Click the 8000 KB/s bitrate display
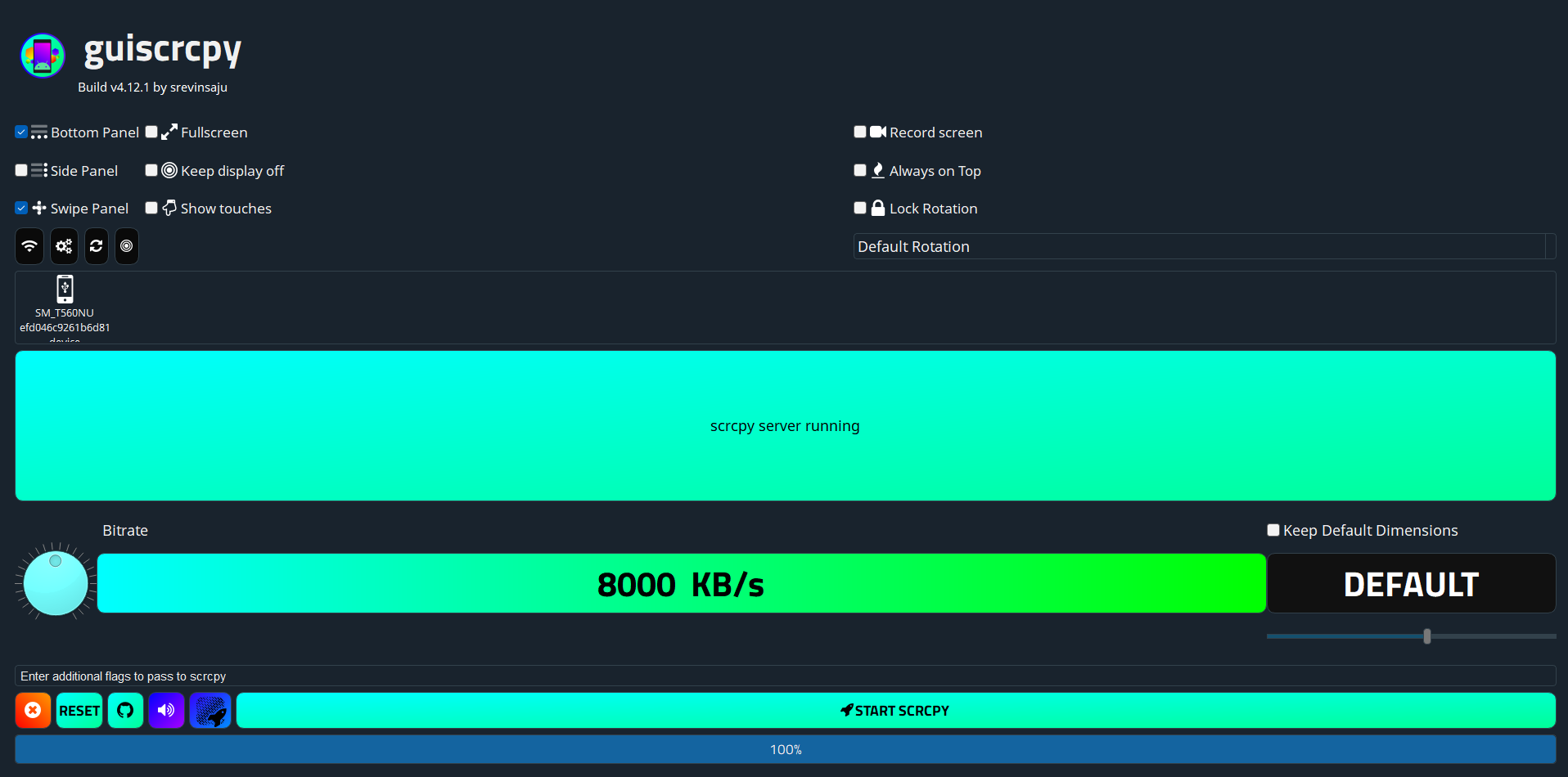Image resolution: width=1568 pixels, height=777 pixels. [x=681, y=583]
